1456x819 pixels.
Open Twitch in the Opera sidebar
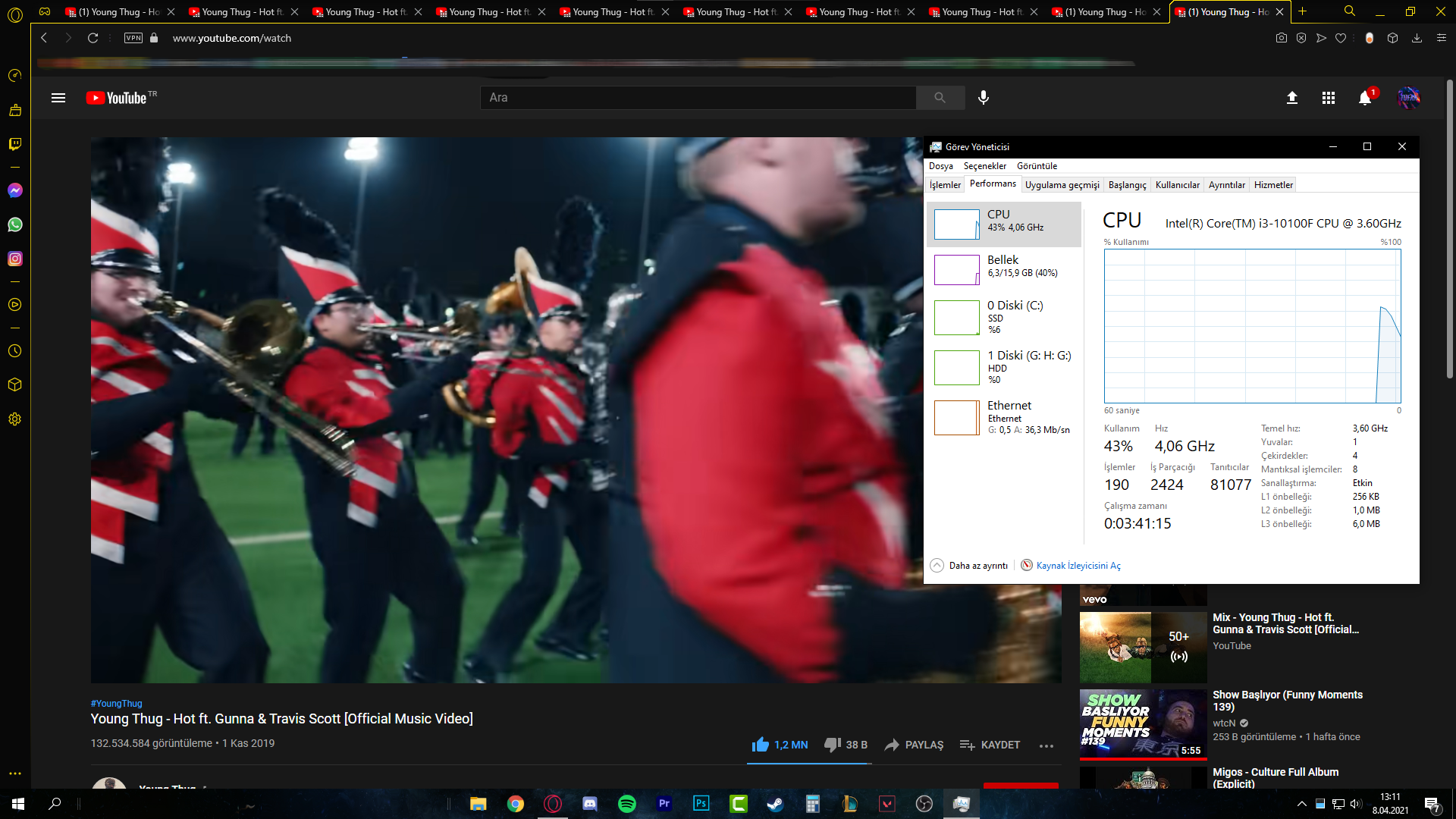point(14,144)
